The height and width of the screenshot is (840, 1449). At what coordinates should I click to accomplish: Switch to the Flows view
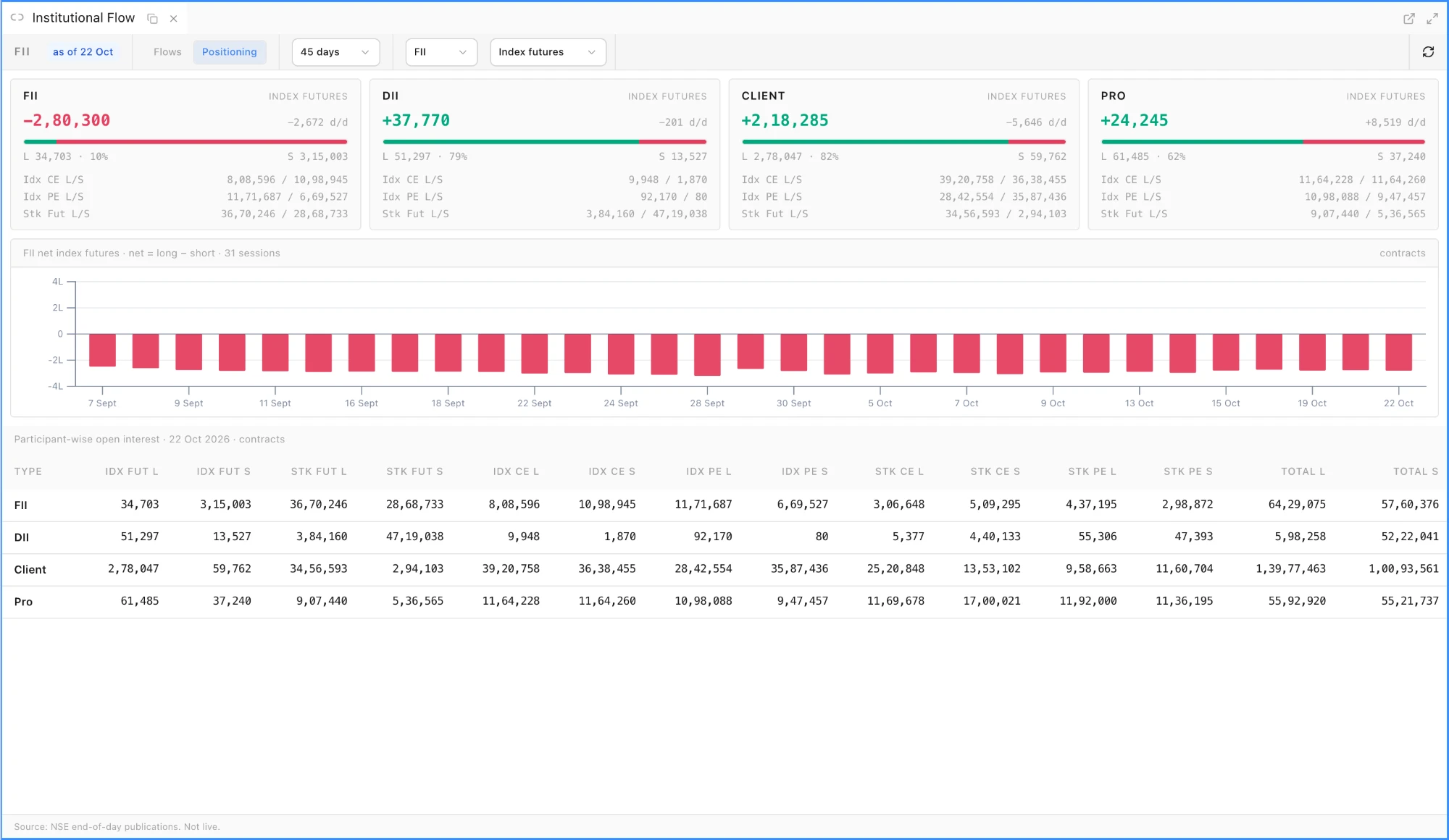[x=167, y=52]
